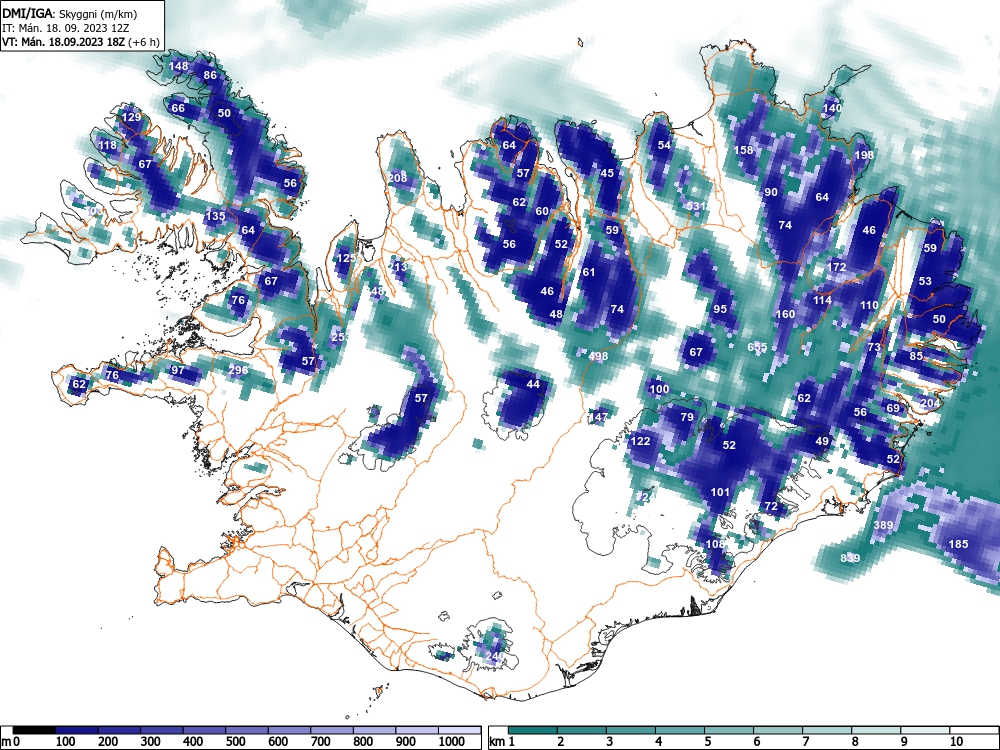Click the visibility value 147 on the map
The image size is (1000, 750).
pos(598,417)
